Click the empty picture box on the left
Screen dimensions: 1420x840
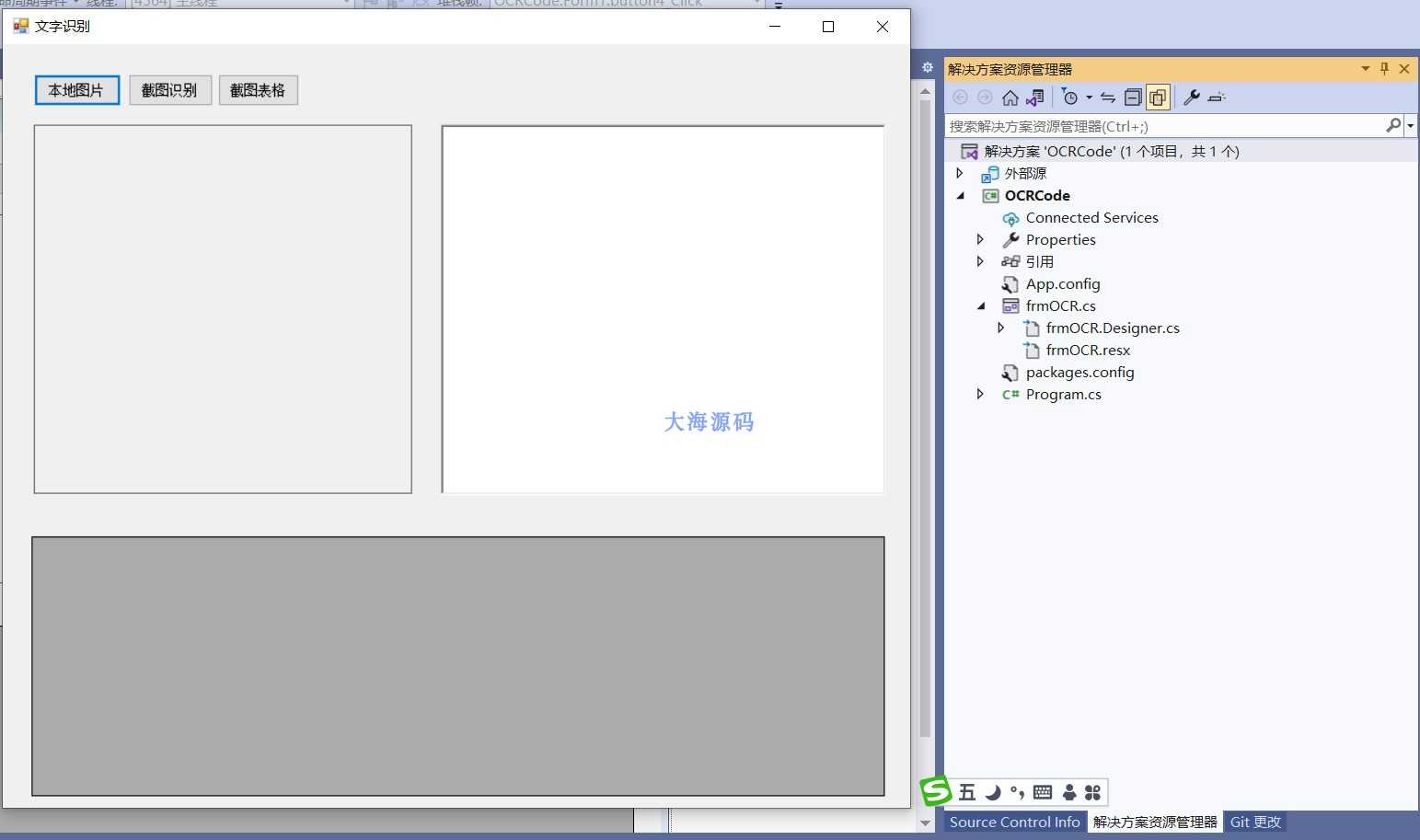click(223, 309)
